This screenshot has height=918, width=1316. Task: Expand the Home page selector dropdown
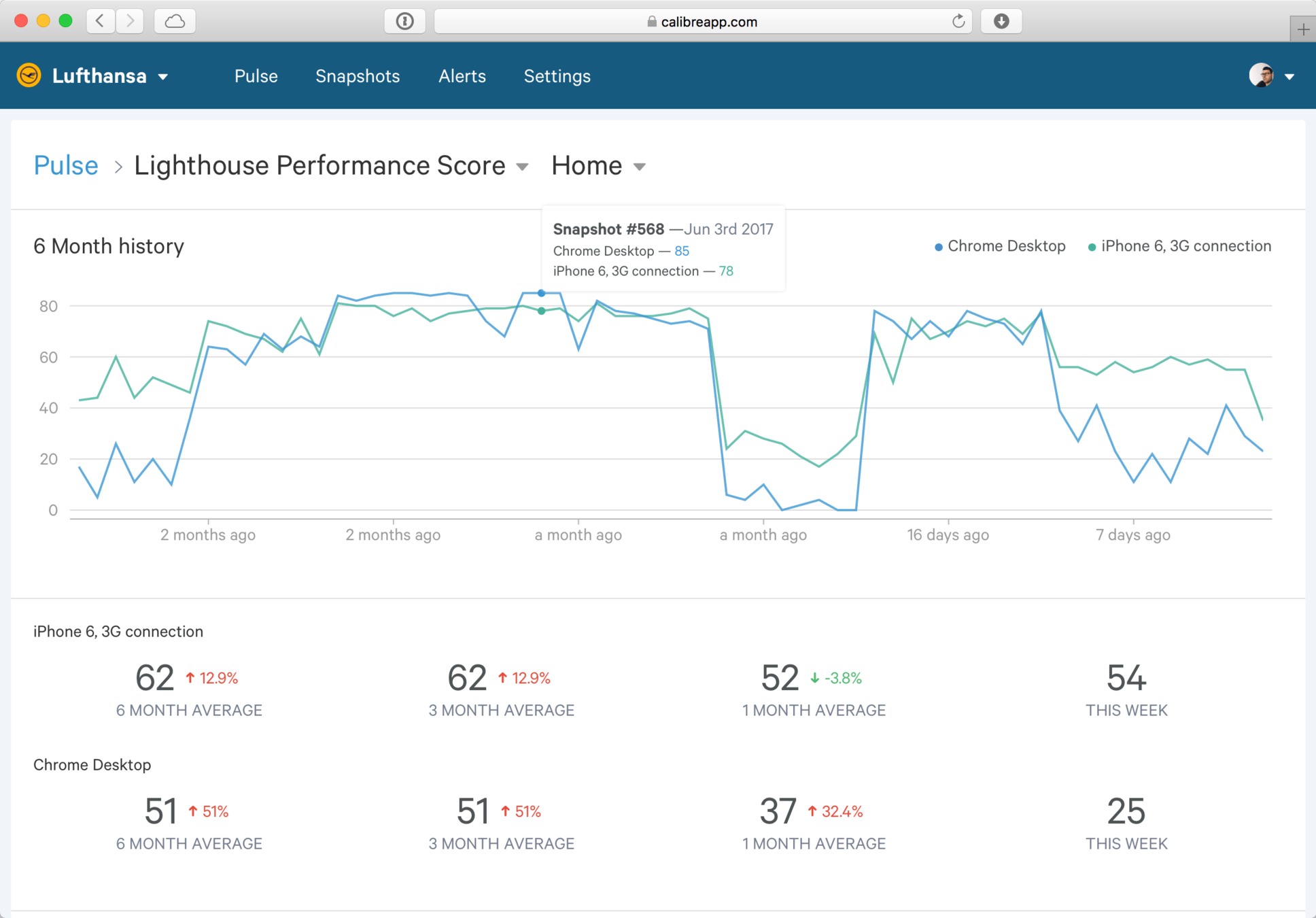[x=639, y=167]
